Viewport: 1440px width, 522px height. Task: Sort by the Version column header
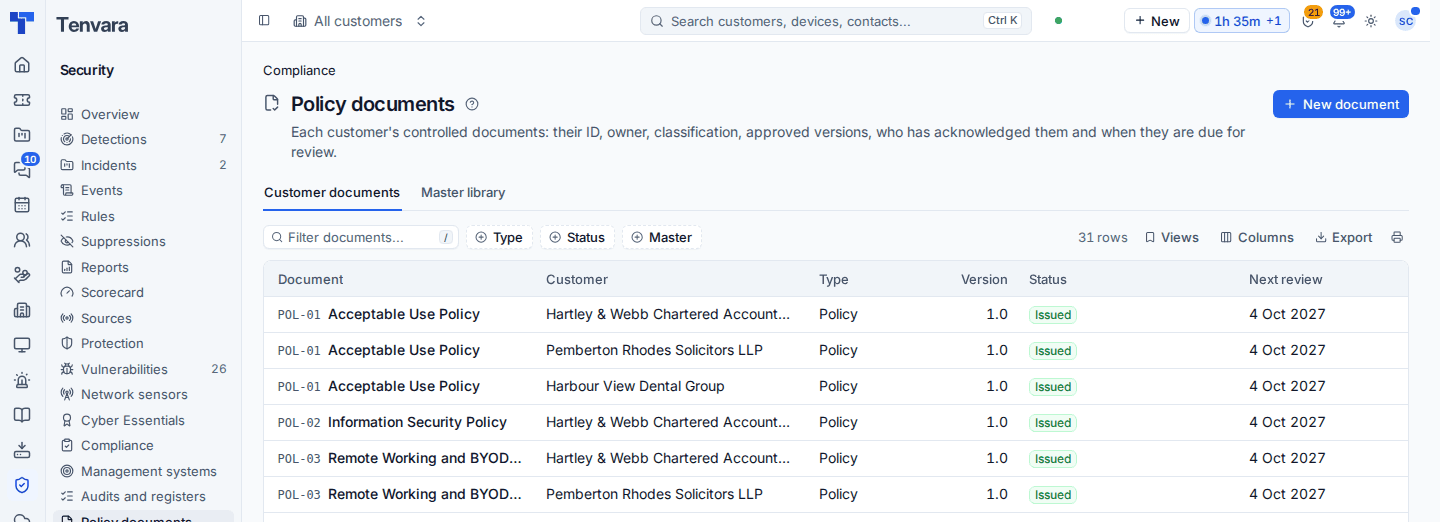click(x=984, y=279)
